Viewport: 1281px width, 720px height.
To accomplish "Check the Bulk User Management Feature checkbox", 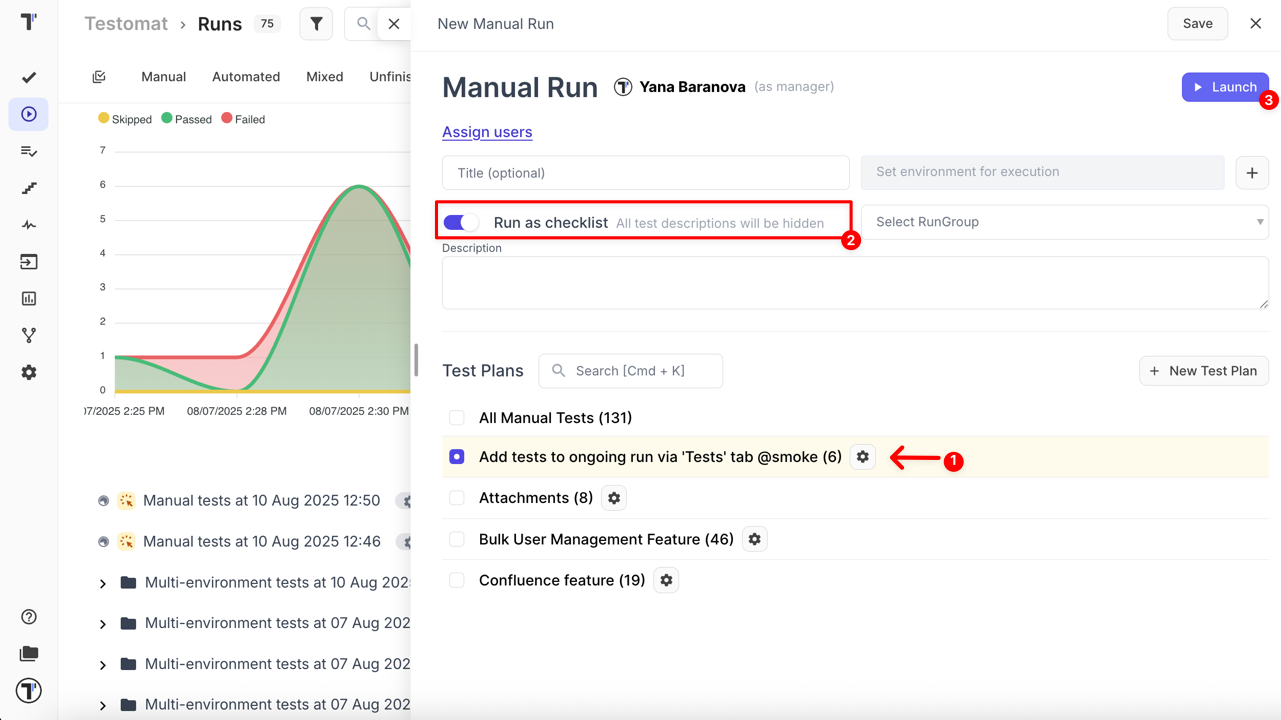I will coord(457,539).
